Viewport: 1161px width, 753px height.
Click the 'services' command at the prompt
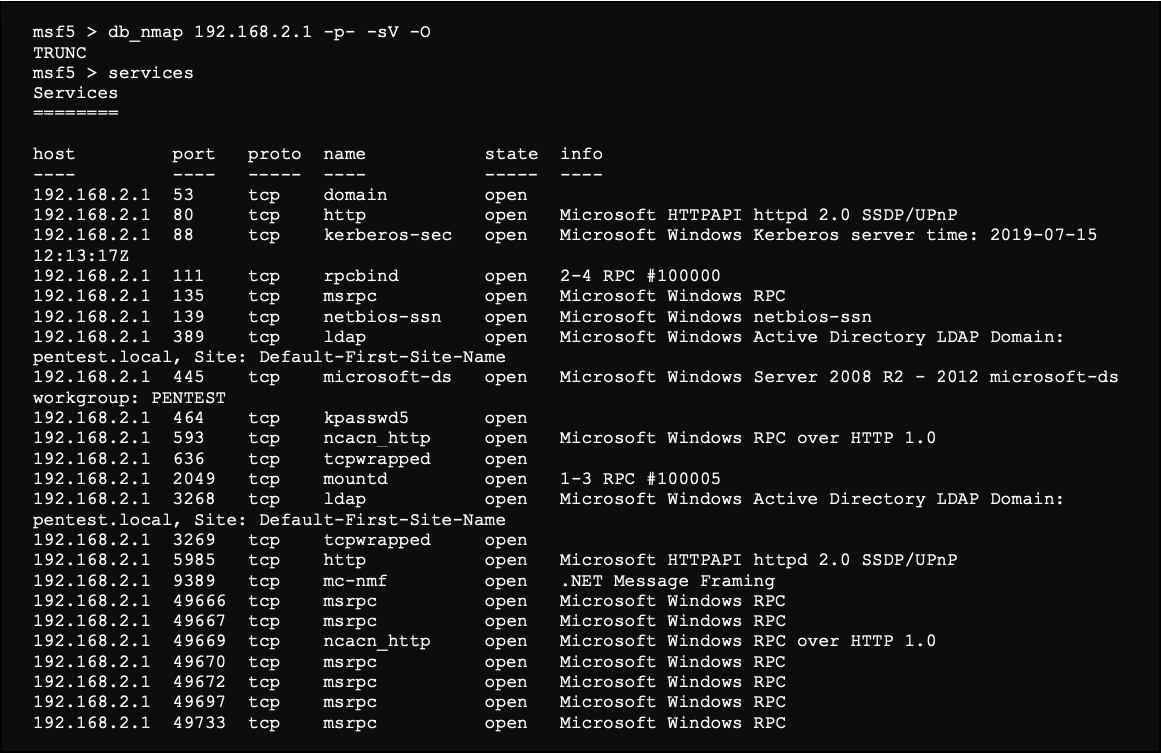click(x=150, y=73)
